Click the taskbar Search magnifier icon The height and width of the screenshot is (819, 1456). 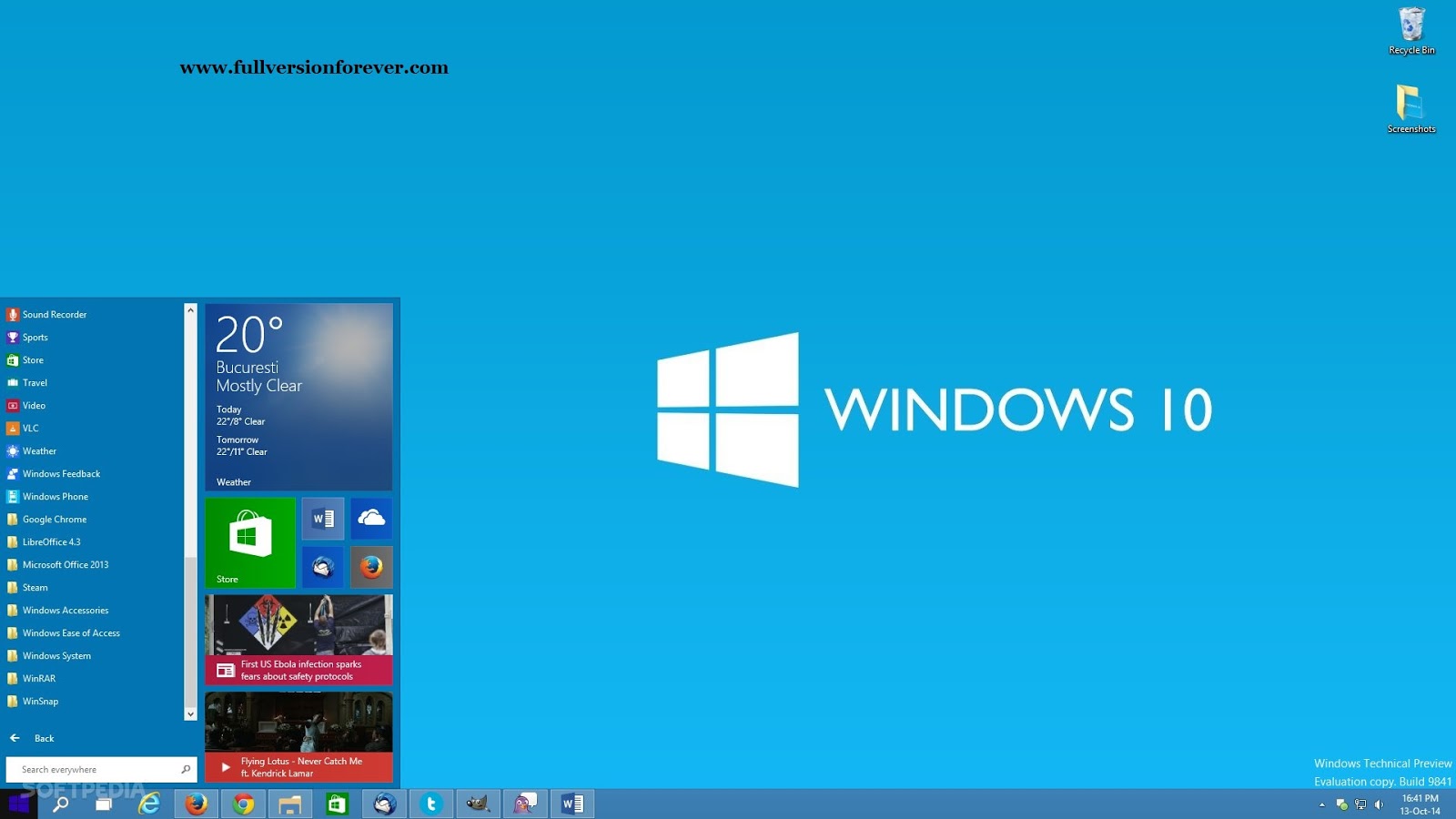coord(61,804)
